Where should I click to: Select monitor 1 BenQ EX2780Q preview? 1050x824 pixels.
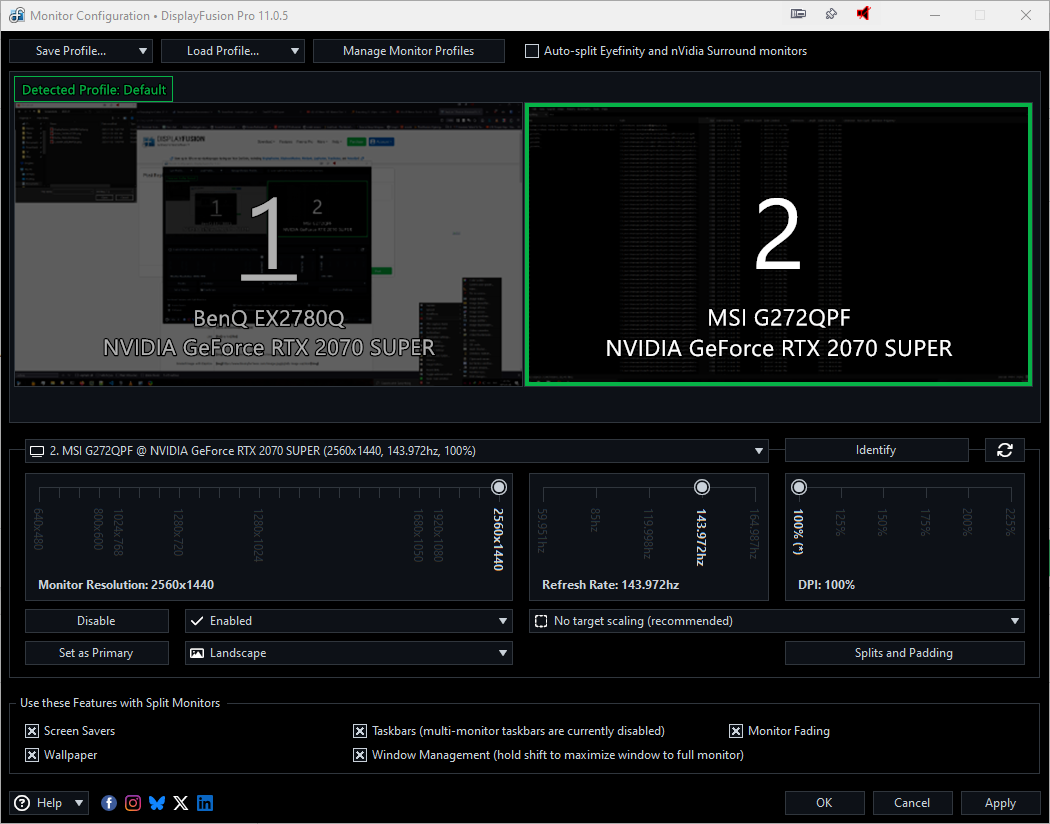(x=268, y=245)
